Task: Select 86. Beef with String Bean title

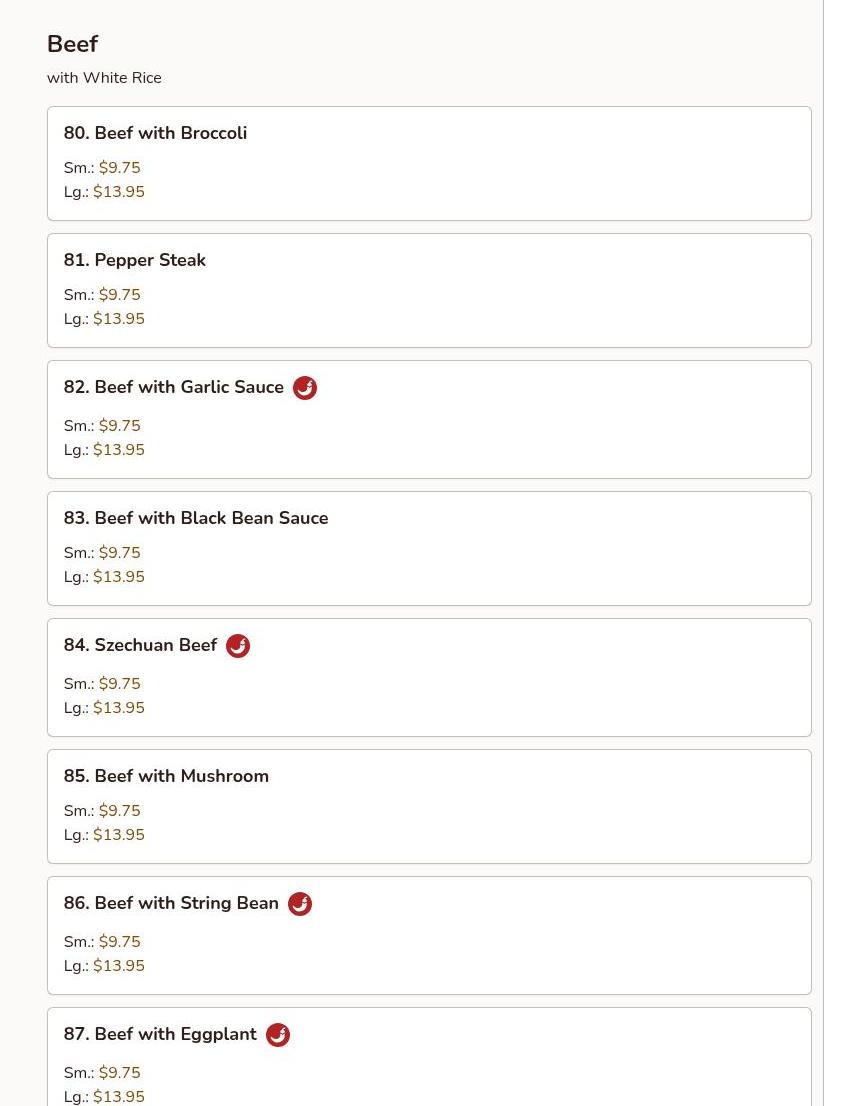Action: coord(171,904)
